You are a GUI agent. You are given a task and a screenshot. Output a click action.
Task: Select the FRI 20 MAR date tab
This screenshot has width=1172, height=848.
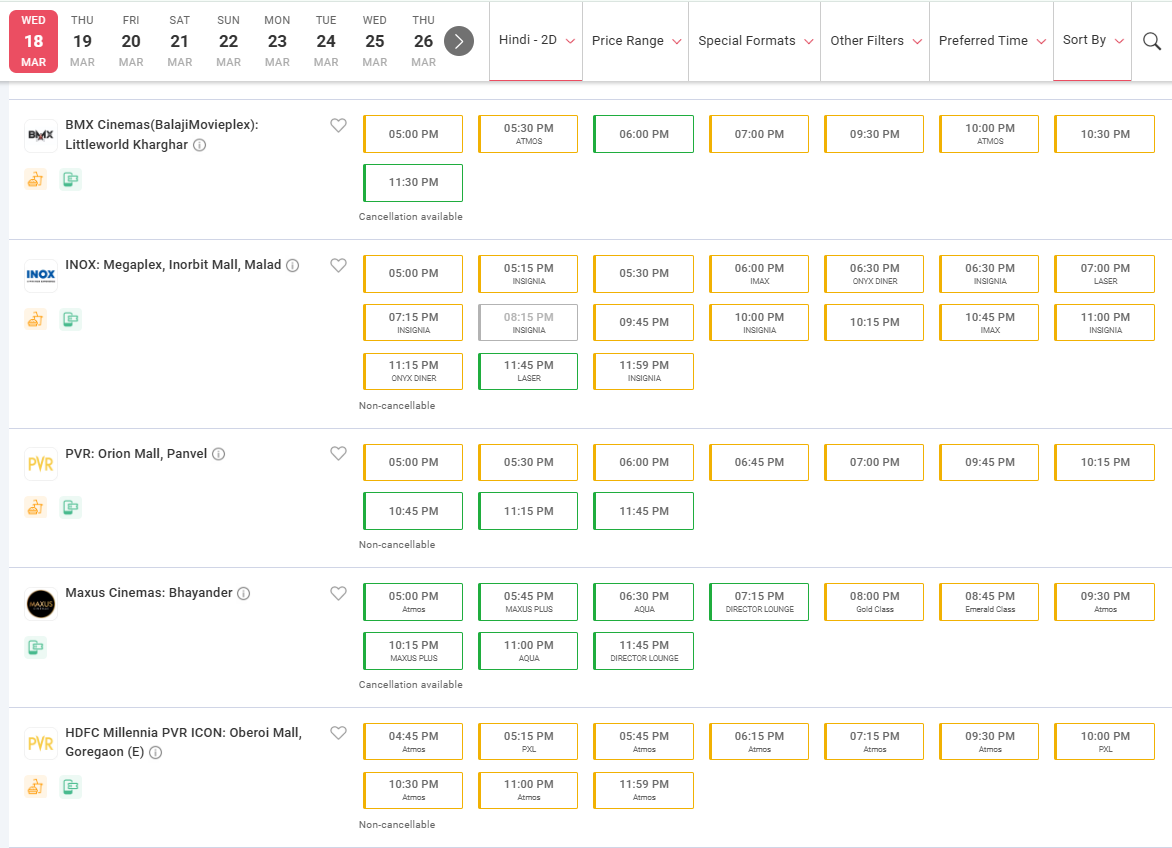pyautogui.click(x=131, y=41)
